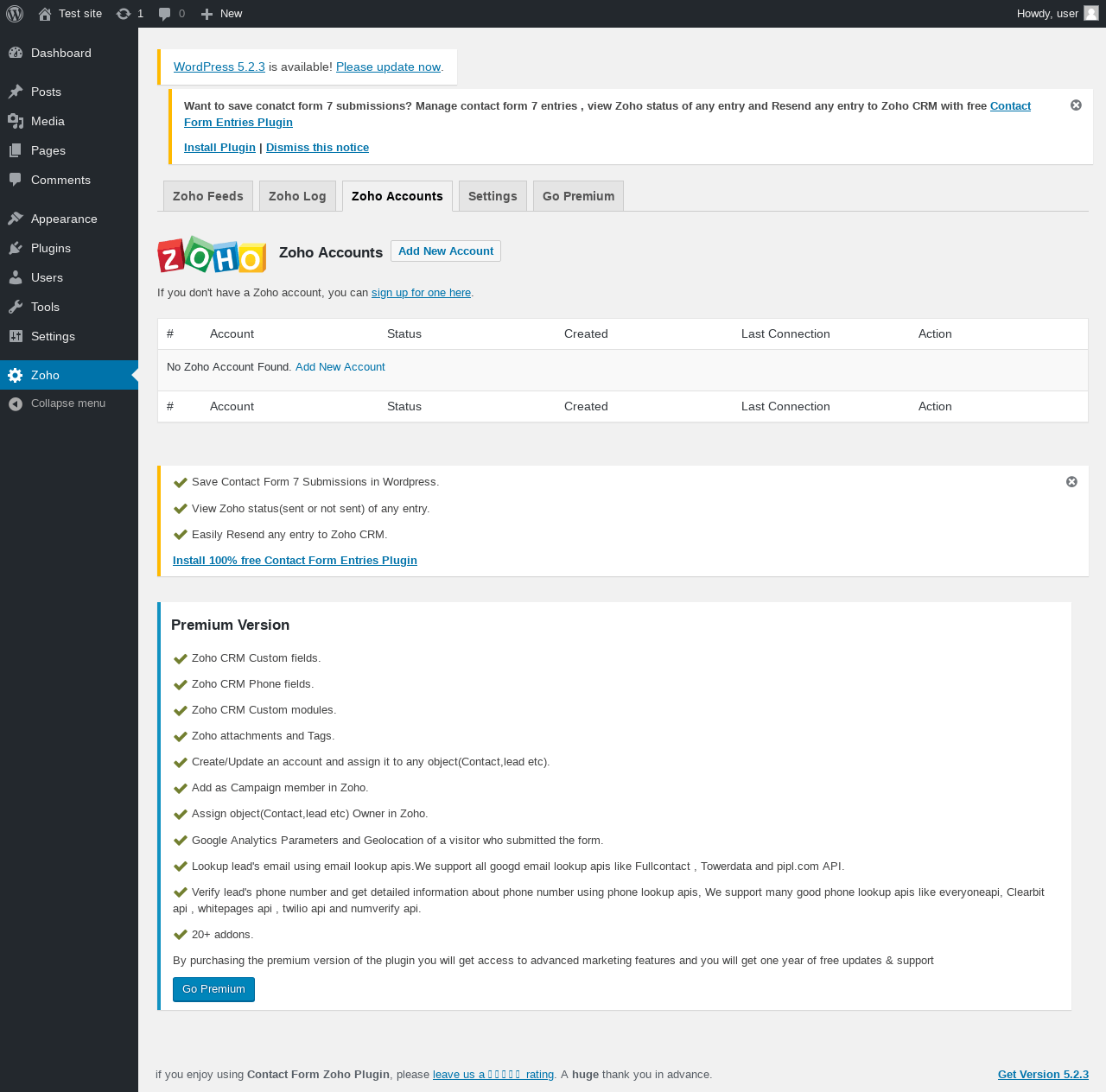The image size is (1106, 1092).
Task: Click the Premium Version heading
Action: pos(230,625)
